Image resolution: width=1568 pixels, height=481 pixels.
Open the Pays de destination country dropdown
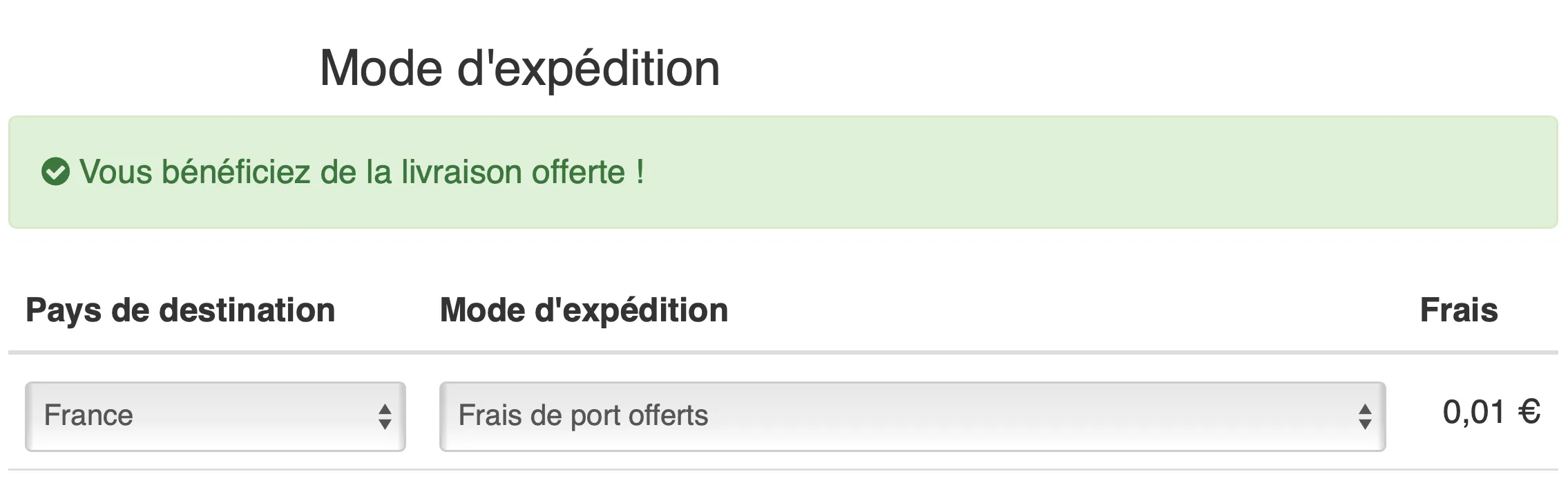[x=215, y=417]
